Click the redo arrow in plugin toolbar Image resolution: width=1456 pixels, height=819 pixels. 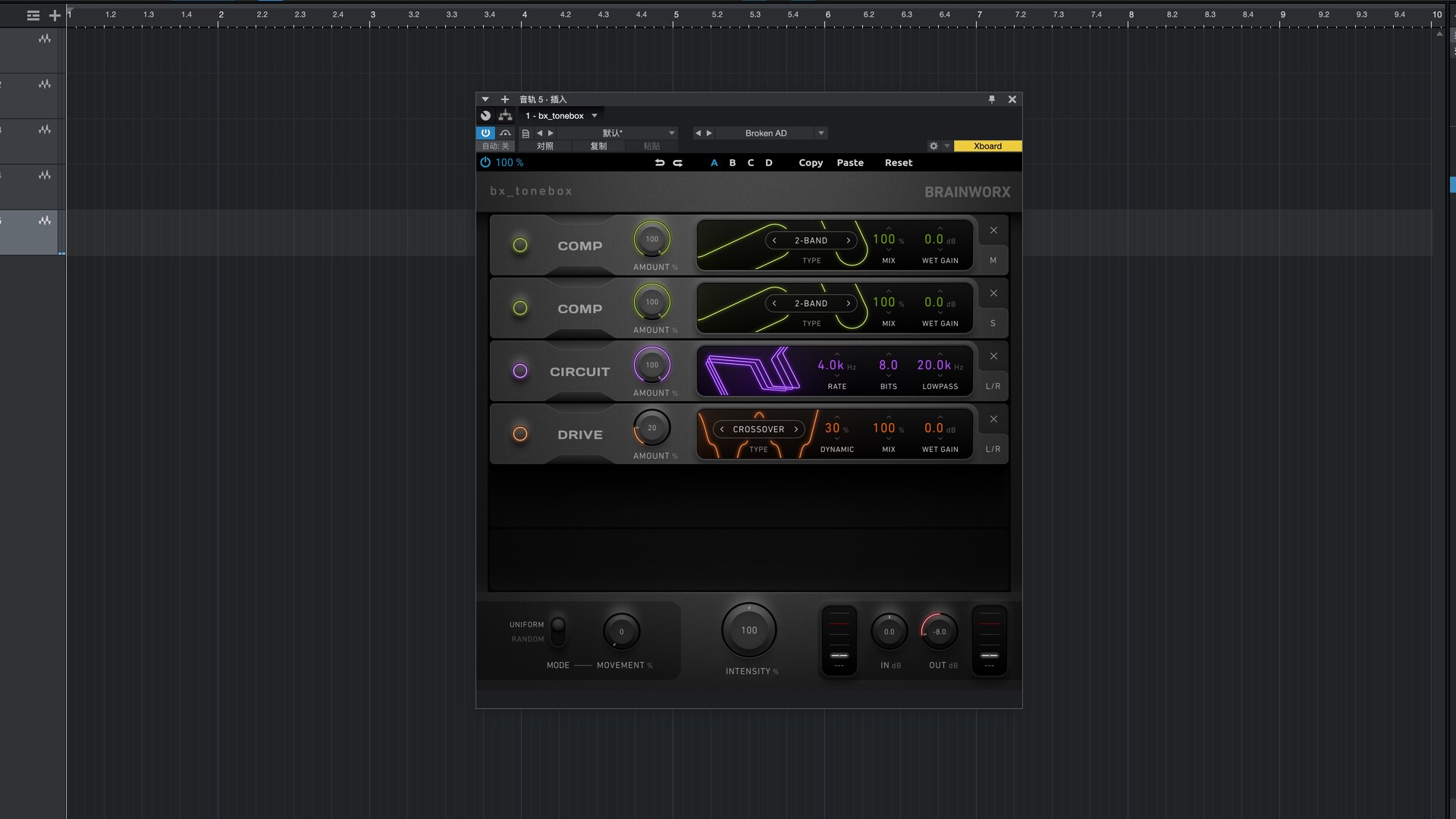[678, 163]
